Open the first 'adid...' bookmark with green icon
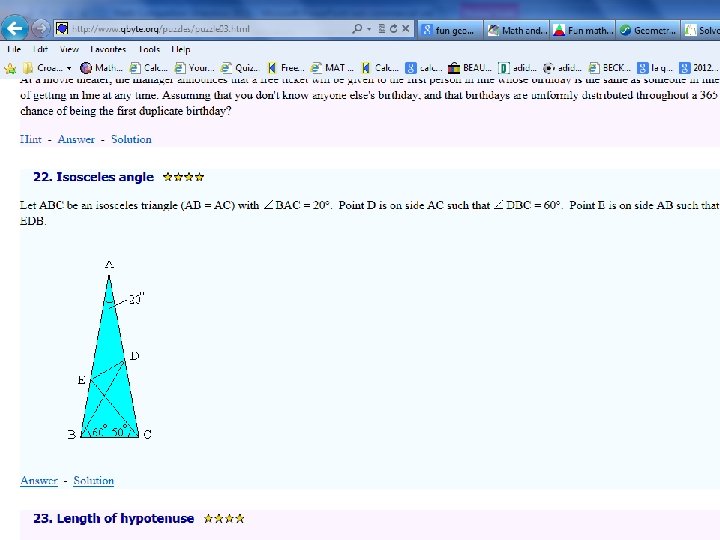Viewport: 720px width, 540px height. coord(518,68)
